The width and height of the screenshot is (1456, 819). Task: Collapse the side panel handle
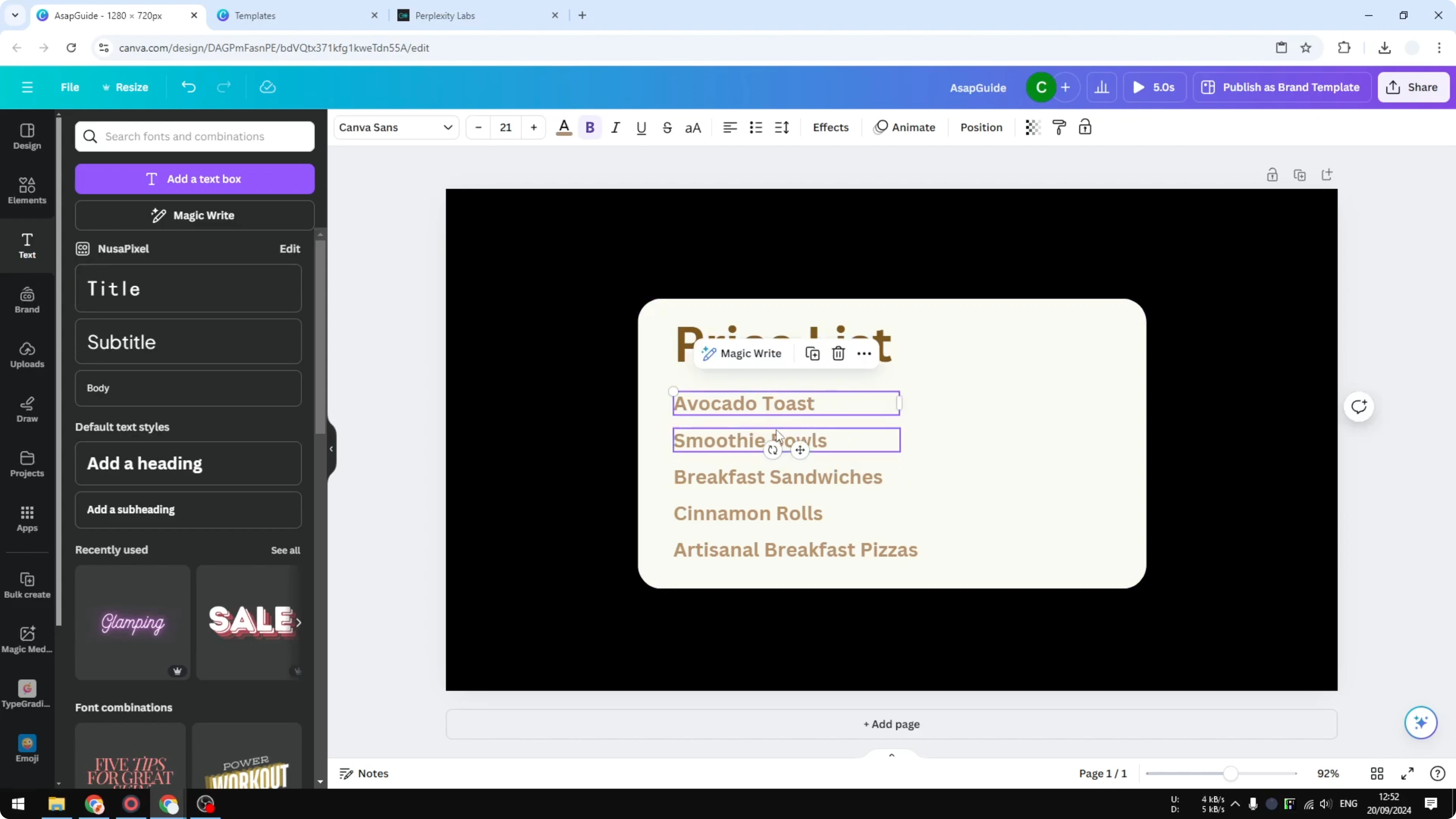(x=331, y=449)
